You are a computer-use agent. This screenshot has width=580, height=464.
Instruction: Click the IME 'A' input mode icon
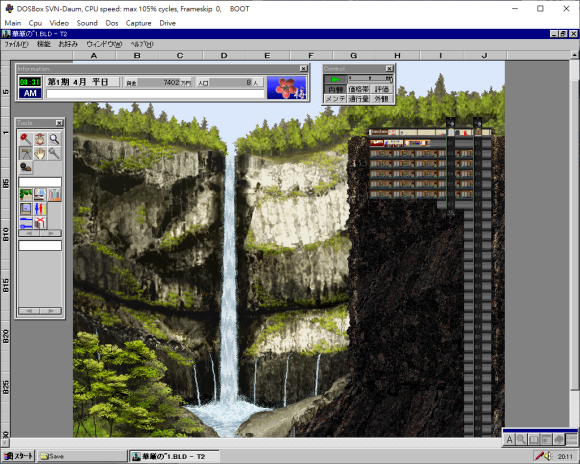pyautogui.click(x=509, y=440)
